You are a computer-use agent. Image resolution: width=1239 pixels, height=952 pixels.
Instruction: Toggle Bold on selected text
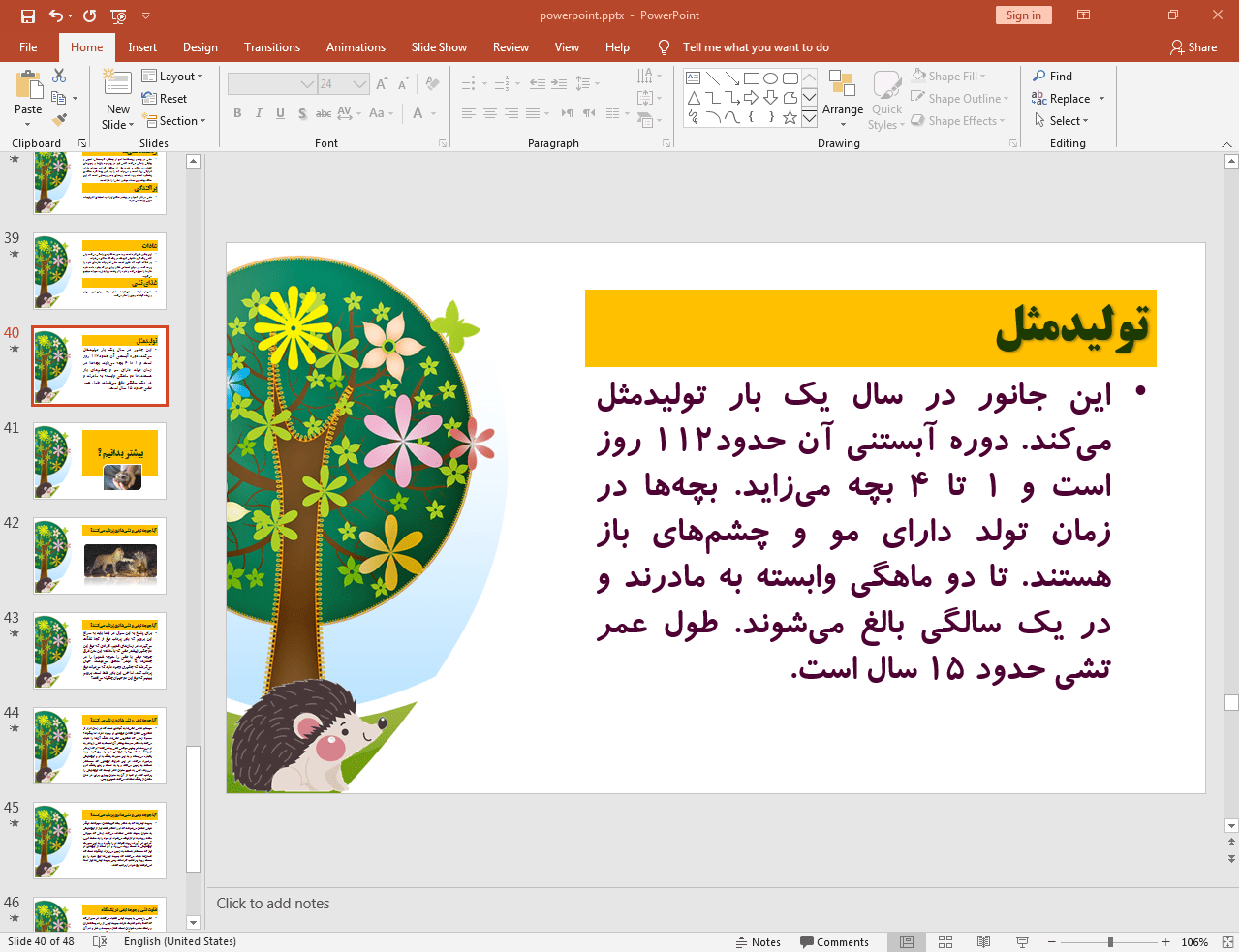coord(236,113)
